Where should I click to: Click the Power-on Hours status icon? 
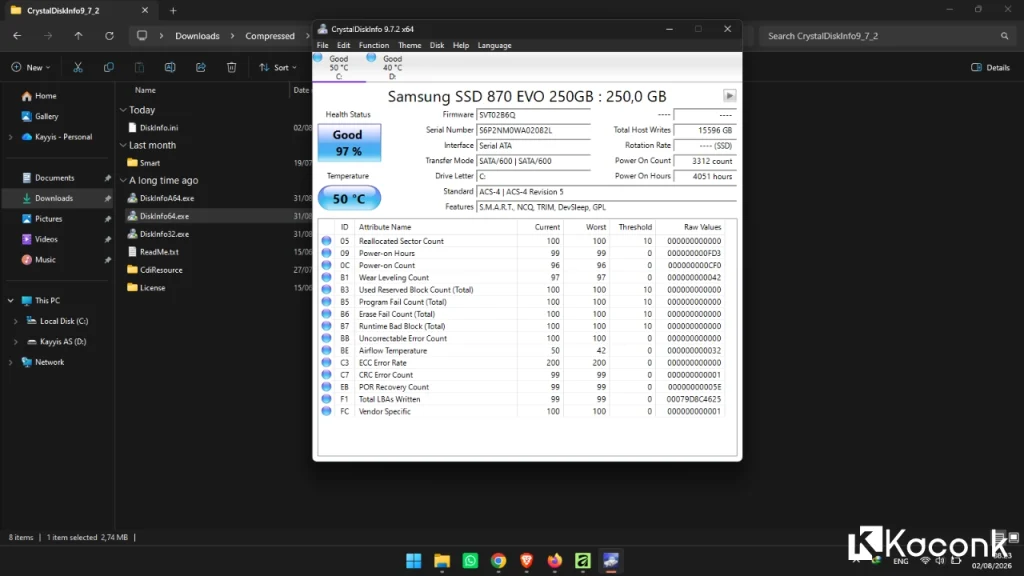tap(327, 253)
